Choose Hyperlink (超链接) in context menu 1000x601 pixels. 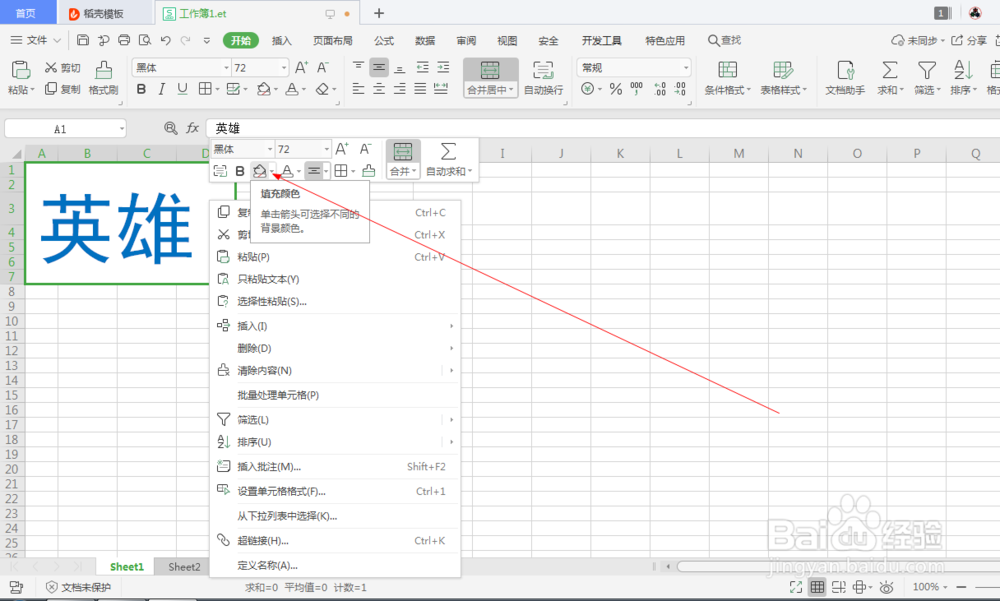tap(335, 540)
